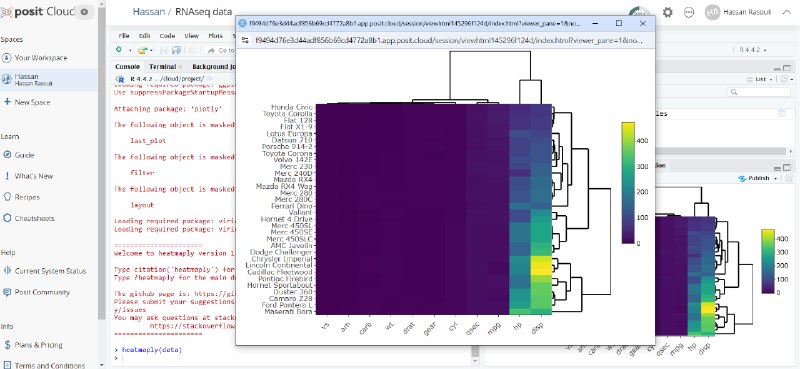Open Your Workspace space
Image resolution: width=800 pixels, height=369 pixels.
click(40, 58)
